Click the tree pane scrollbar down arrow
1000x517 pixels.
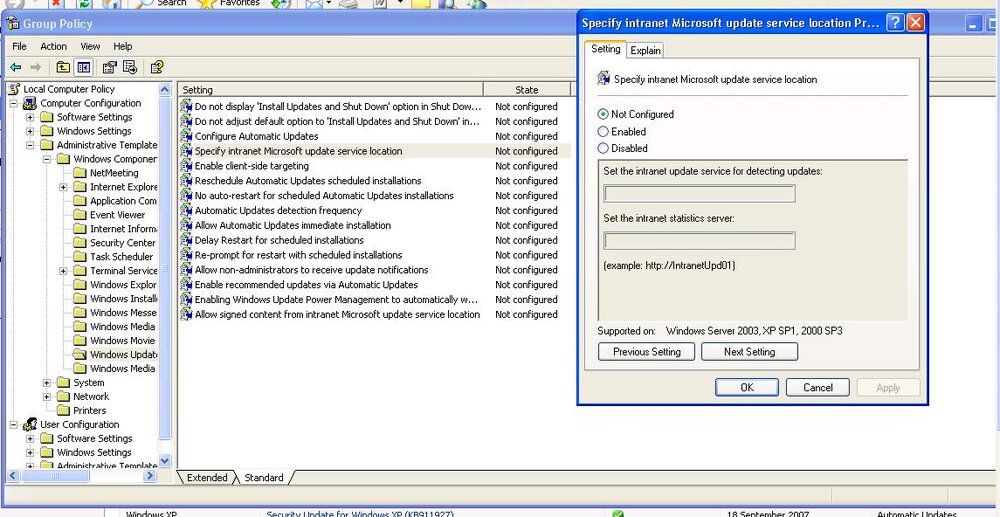click(x=165, y=461)
